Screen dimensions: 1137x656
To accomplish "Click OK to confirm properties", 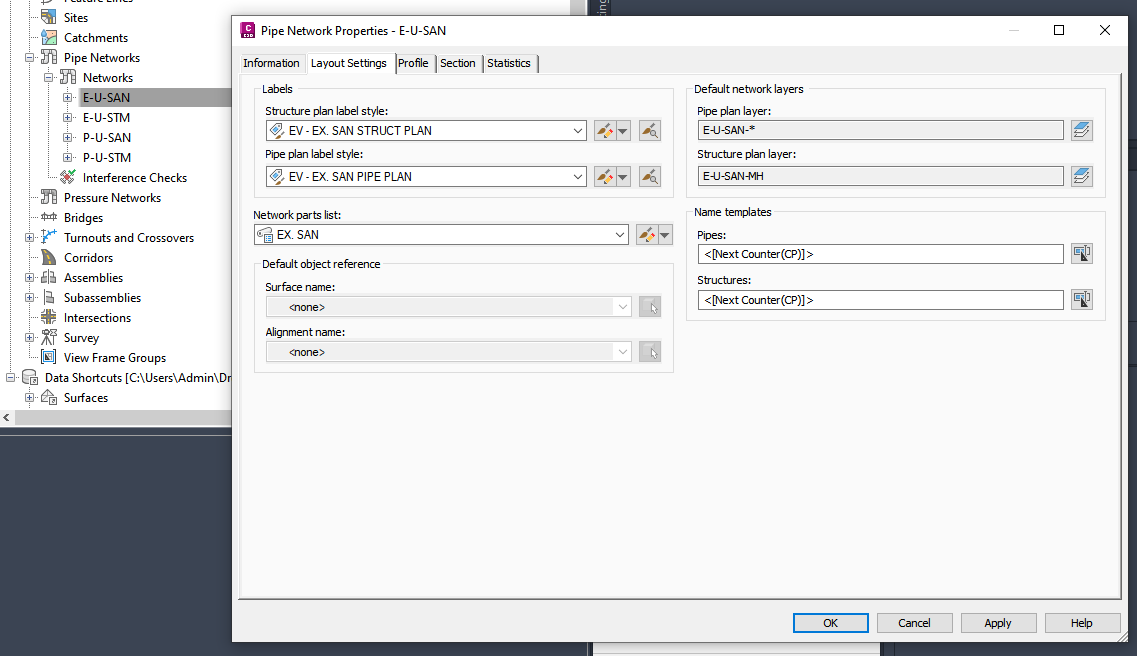I will click(x=830, y=623).
